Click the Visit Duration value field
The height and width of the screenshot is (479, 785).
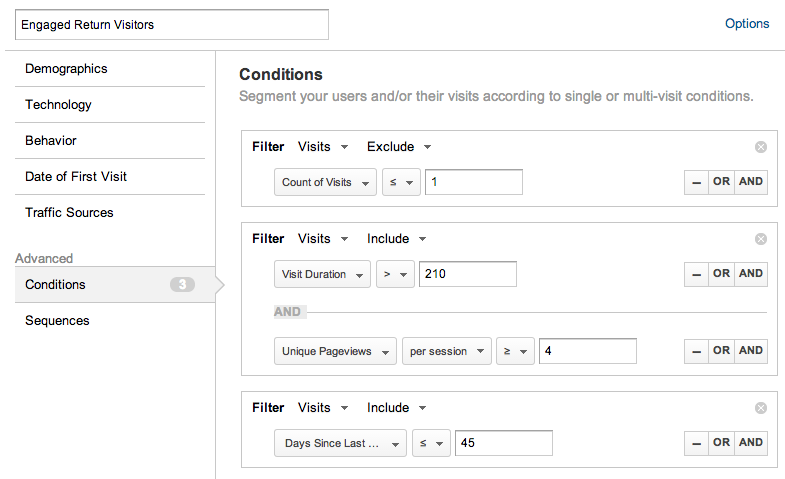(467, 274)
